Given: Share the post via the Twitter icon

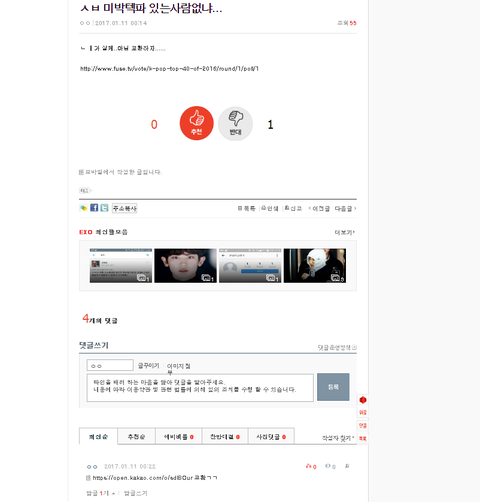Looking at the screenshot, I should pyautogui.click(x=104, y=208).
